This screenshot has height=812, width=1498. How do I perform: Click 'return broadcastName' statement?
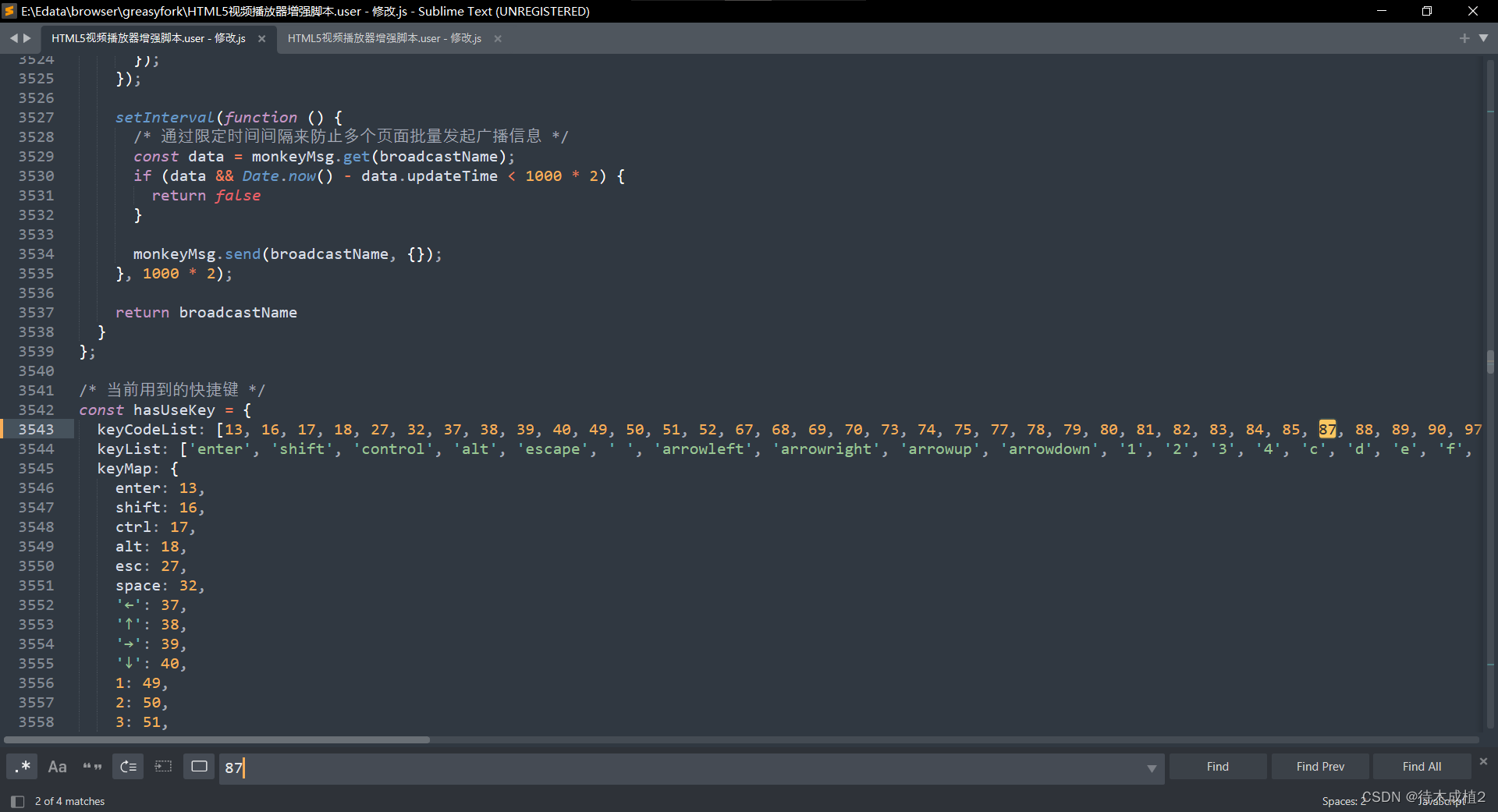206,312
